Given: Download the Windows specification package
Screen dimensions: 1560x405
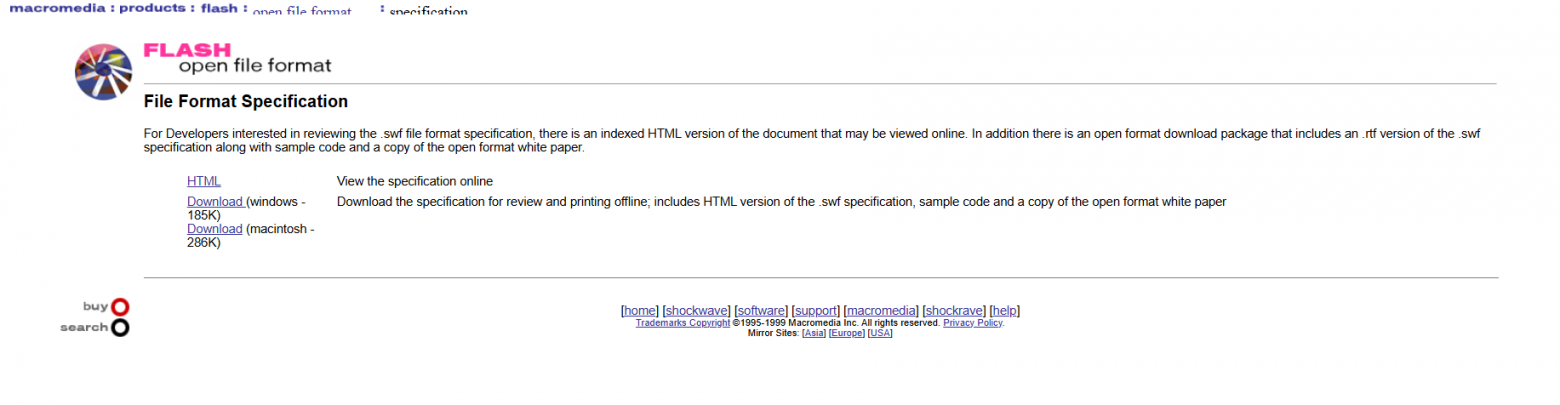Looking at the screenshot, I should 215,201.
